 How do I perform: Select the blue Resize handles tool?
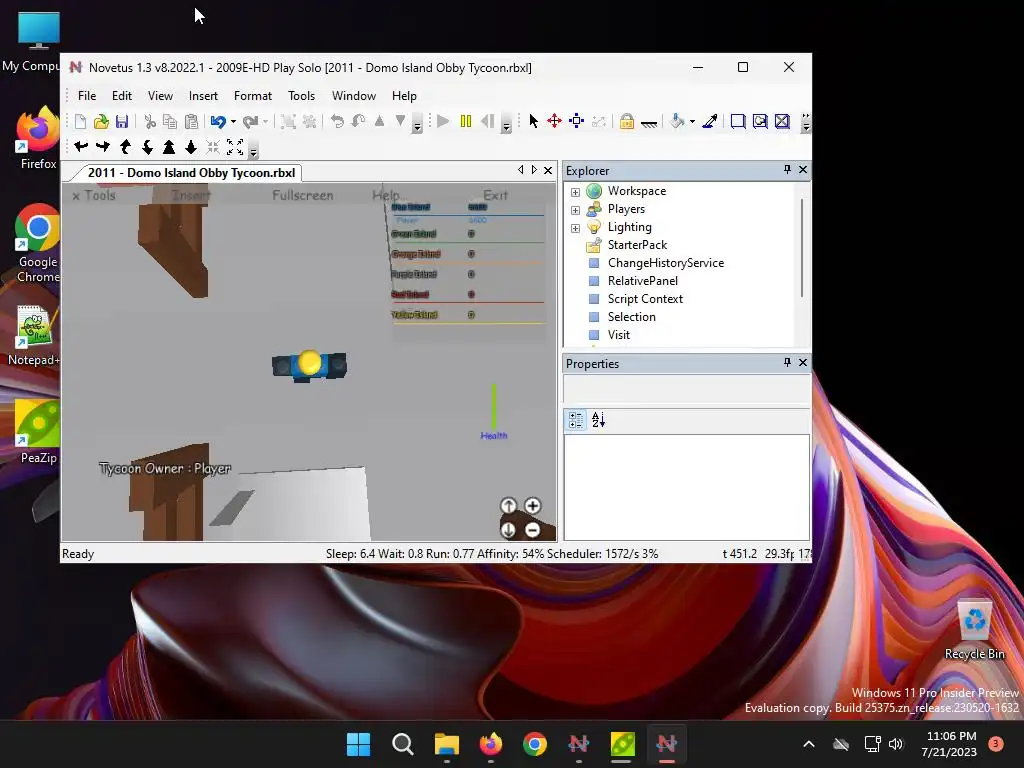[x=576, y=121]
